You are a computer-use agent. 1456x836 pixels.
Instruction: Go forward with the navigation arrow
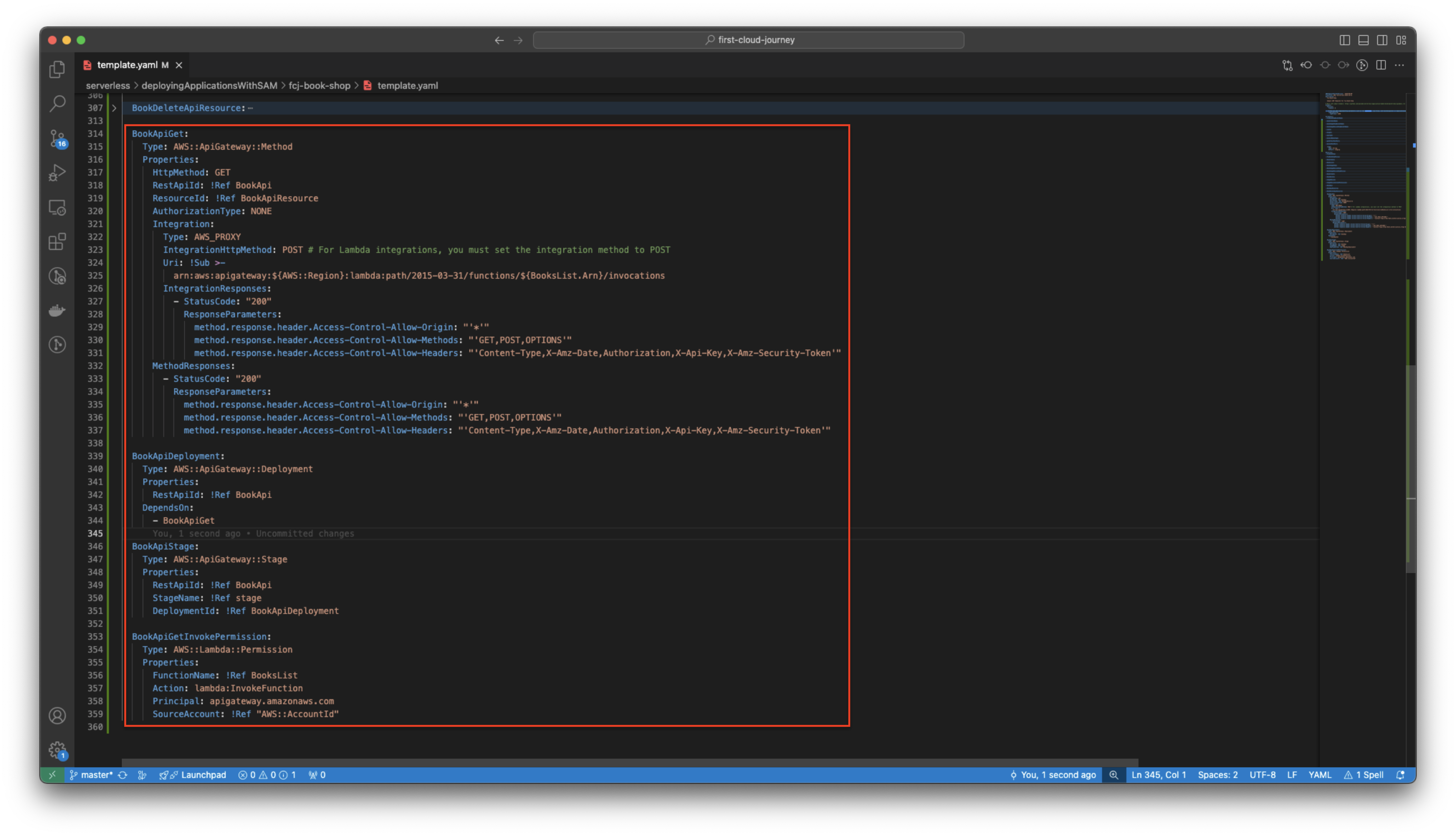pos(518,40)
